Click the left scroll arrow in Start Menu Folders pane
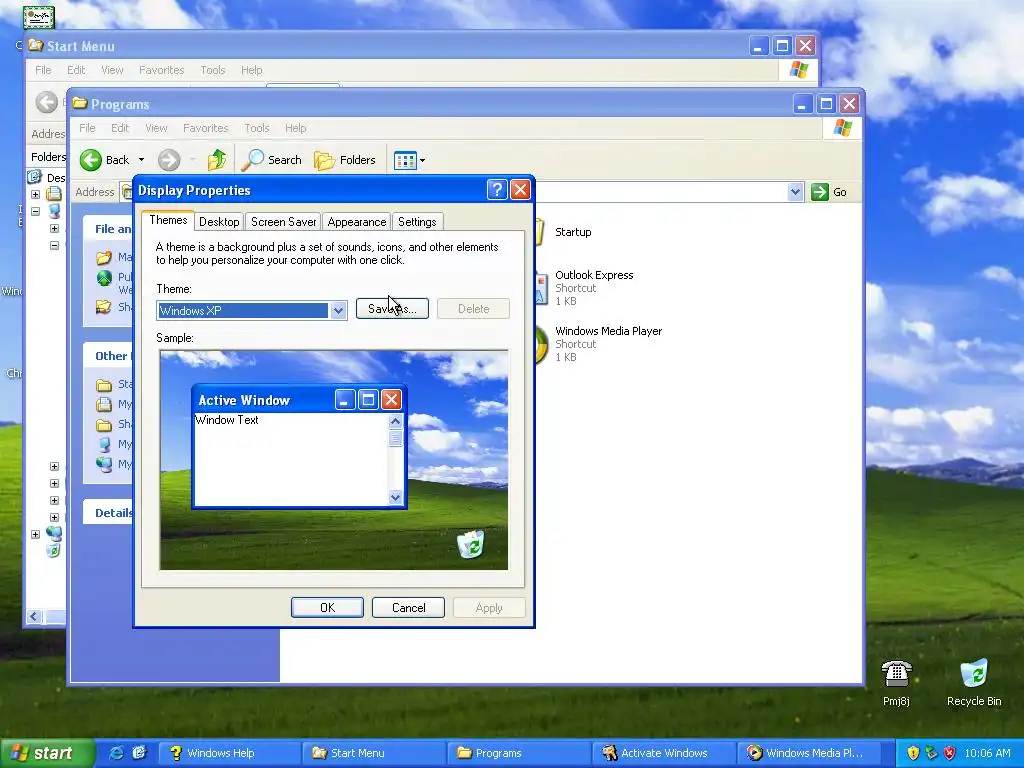1024x768 pixels. tap(34, 616)
